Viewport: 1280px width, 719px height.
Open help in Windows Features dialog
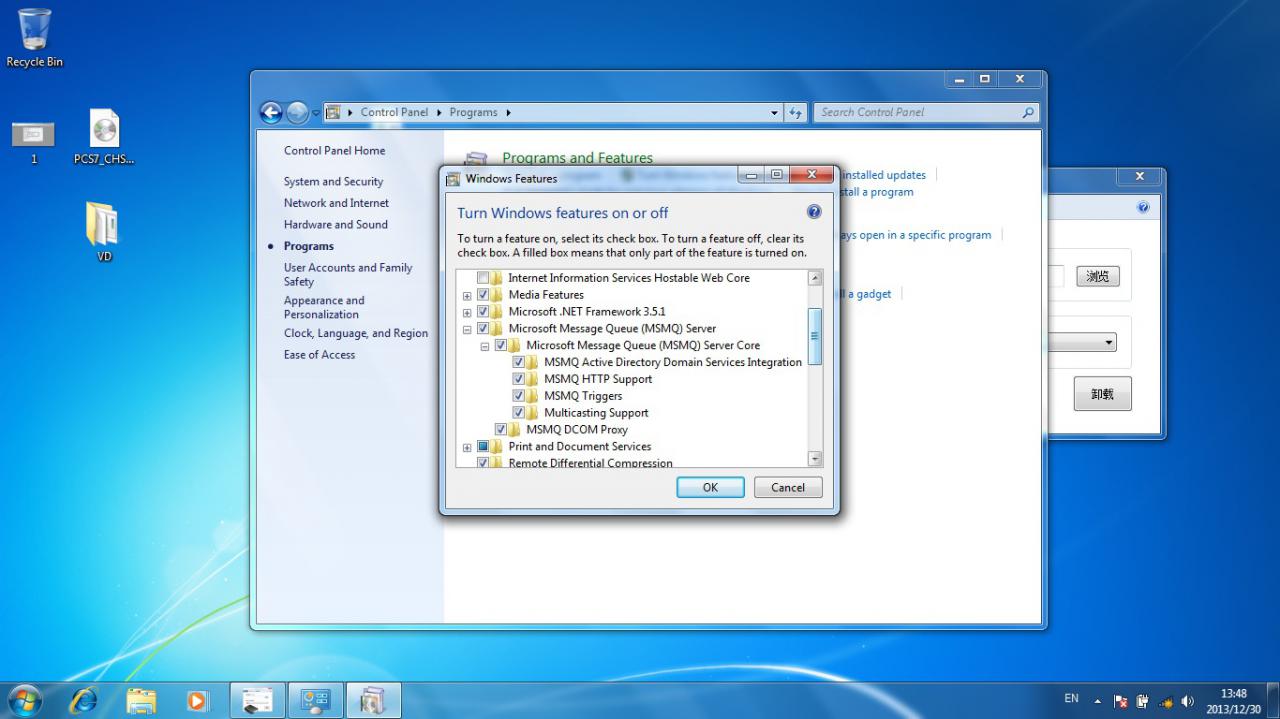pos(814,212)
